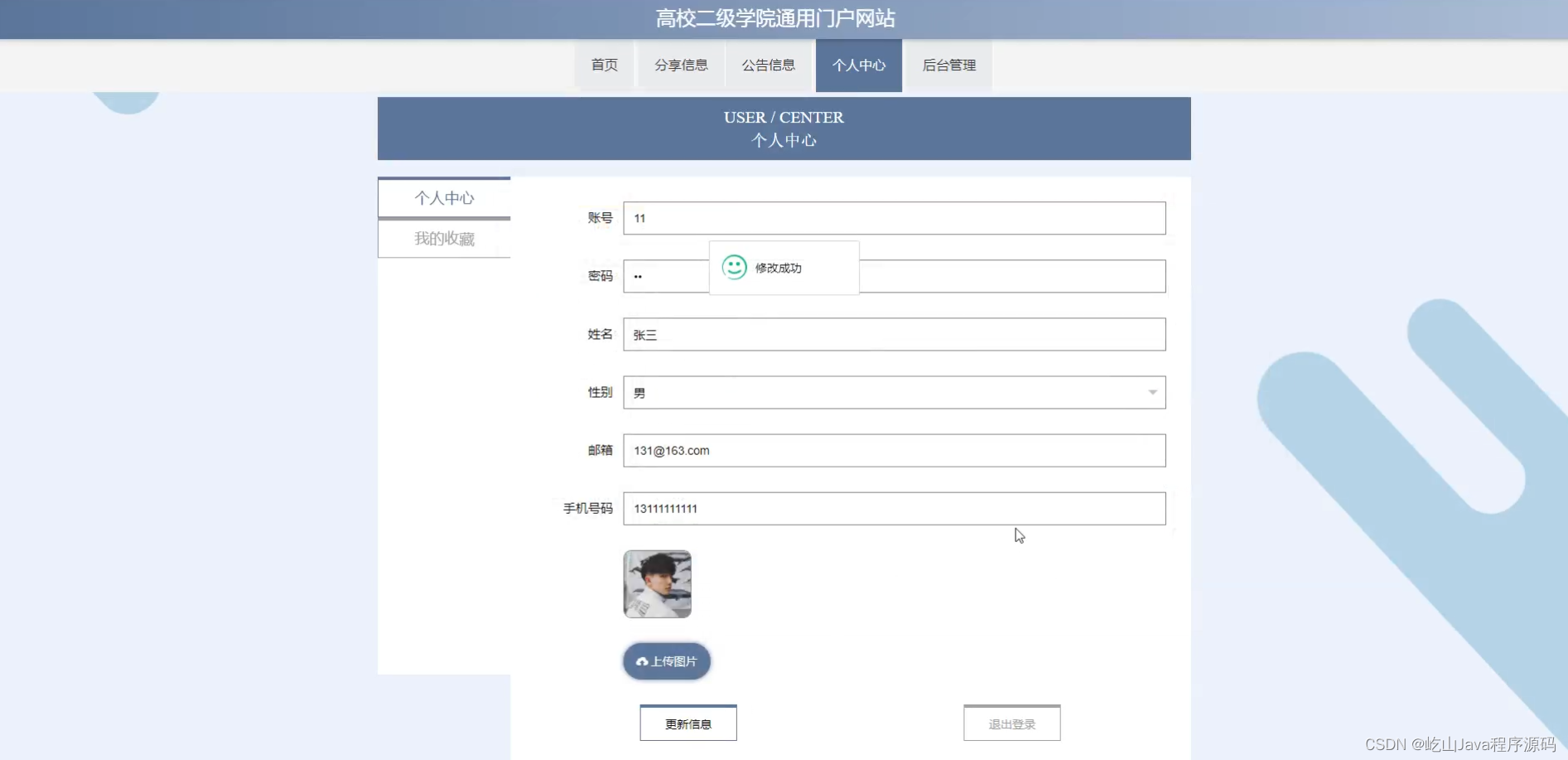
Task: Click the smiley icon in the success toast
Action: point(735,268)
